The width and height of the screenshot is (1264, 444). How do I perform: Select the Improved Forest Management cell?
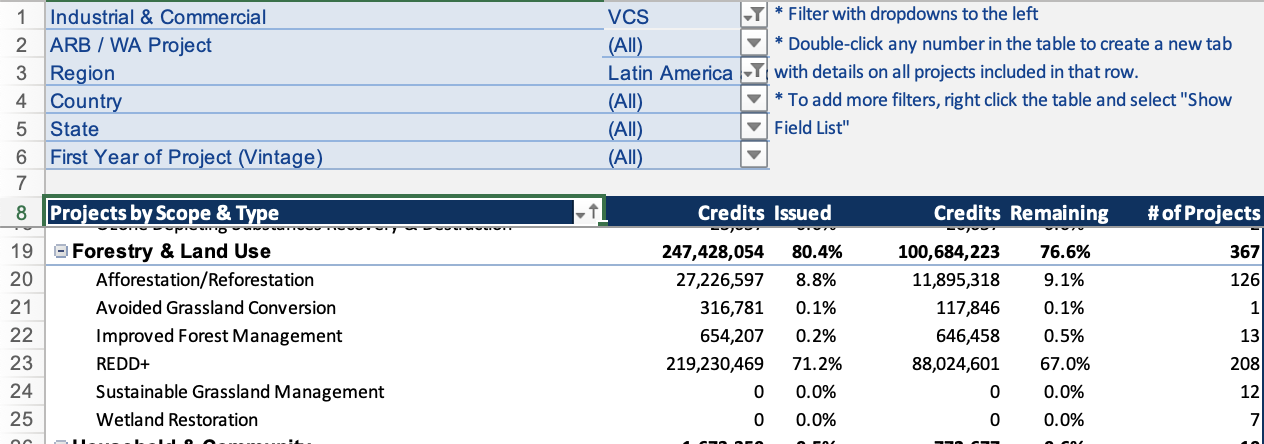[218, 336]
